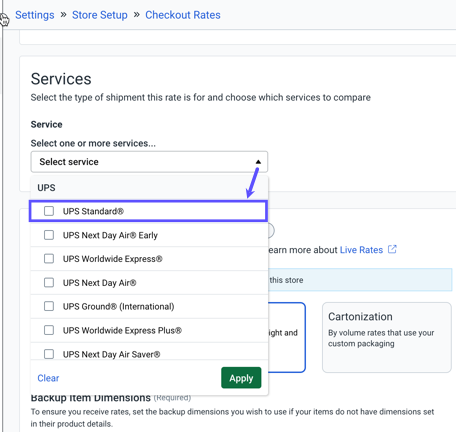Image resolution: width=456 pixels, height=432 pixels.
Task: Tick the UPS Next Day Air® Early checkbox
Action: click(49, 235)
